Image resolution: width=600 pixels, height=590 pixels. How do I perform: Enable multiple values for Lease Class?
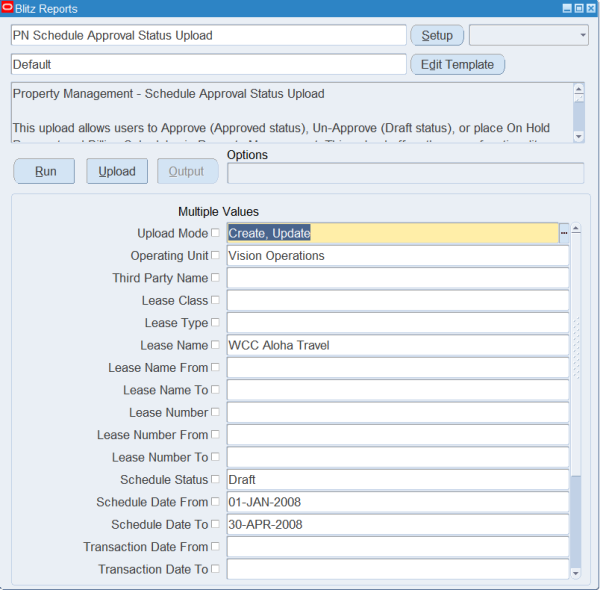click(215, 300)
